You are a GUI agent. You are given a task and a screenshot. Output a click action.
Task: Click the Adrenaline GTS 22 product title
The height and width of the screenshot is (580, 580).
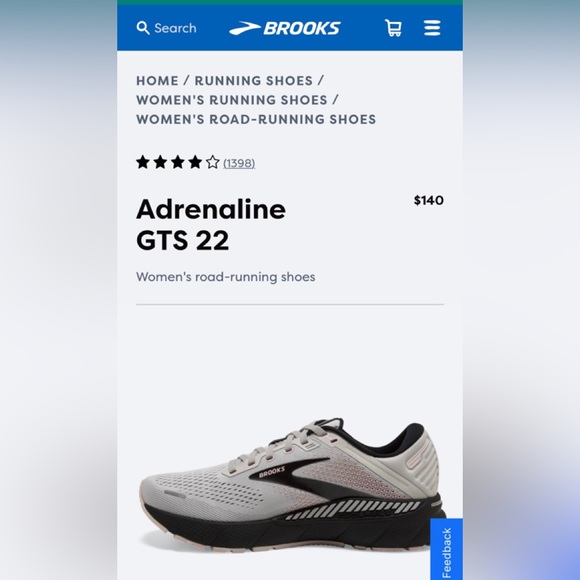(x=211, y=225)
